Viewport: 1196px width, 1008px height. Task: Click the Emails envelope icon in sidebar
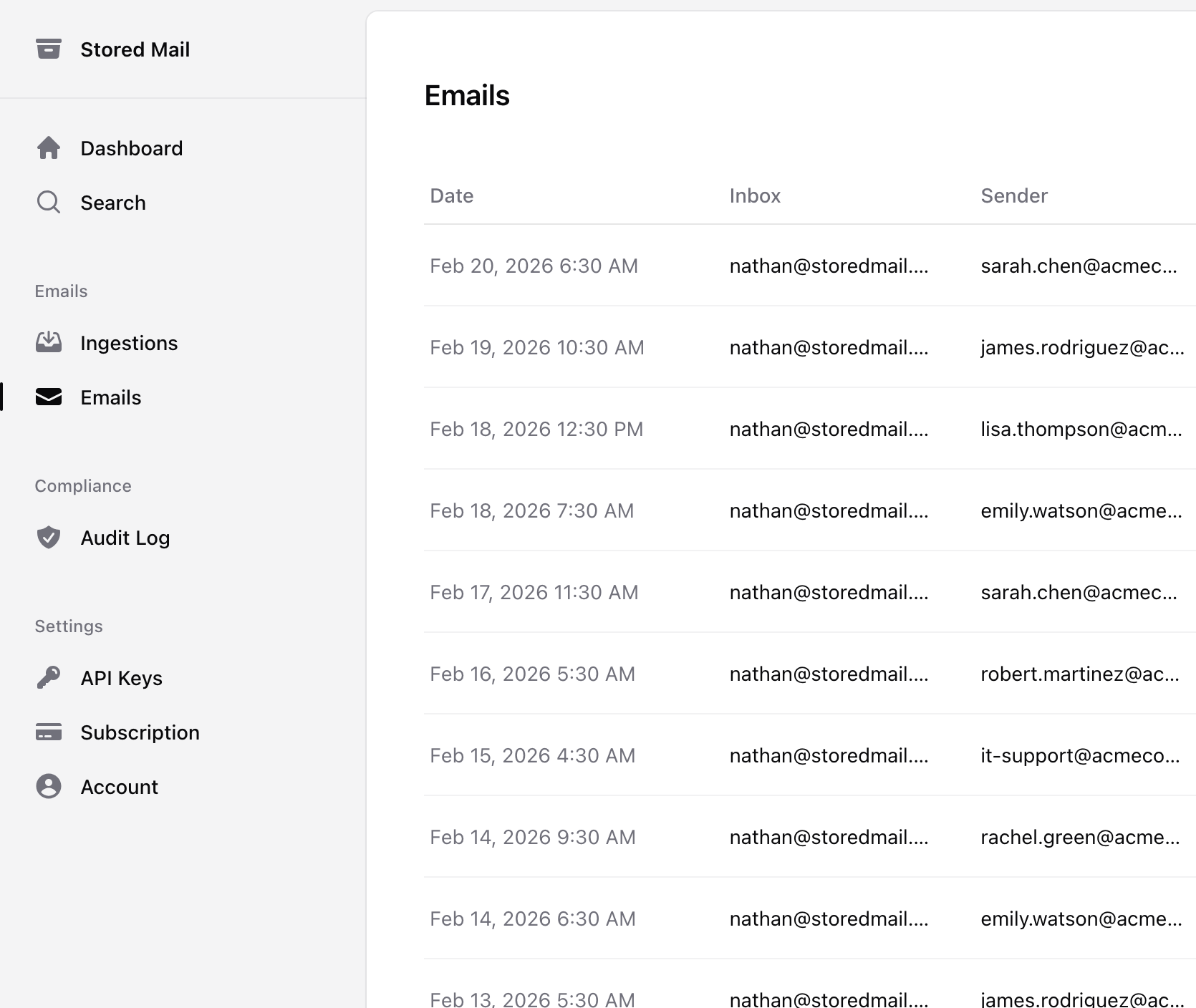pyautogui.click(x=49, y=397)
